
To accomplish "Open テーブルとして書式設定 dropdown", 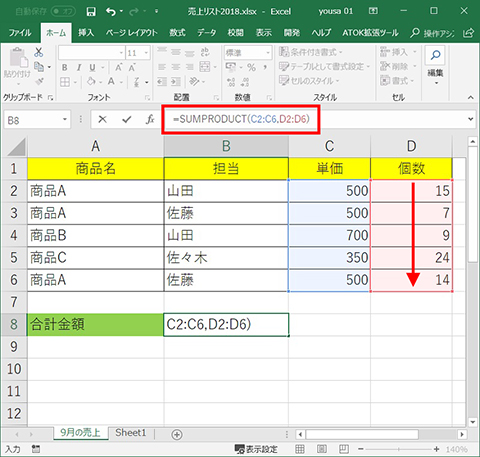I will point(325,67).
